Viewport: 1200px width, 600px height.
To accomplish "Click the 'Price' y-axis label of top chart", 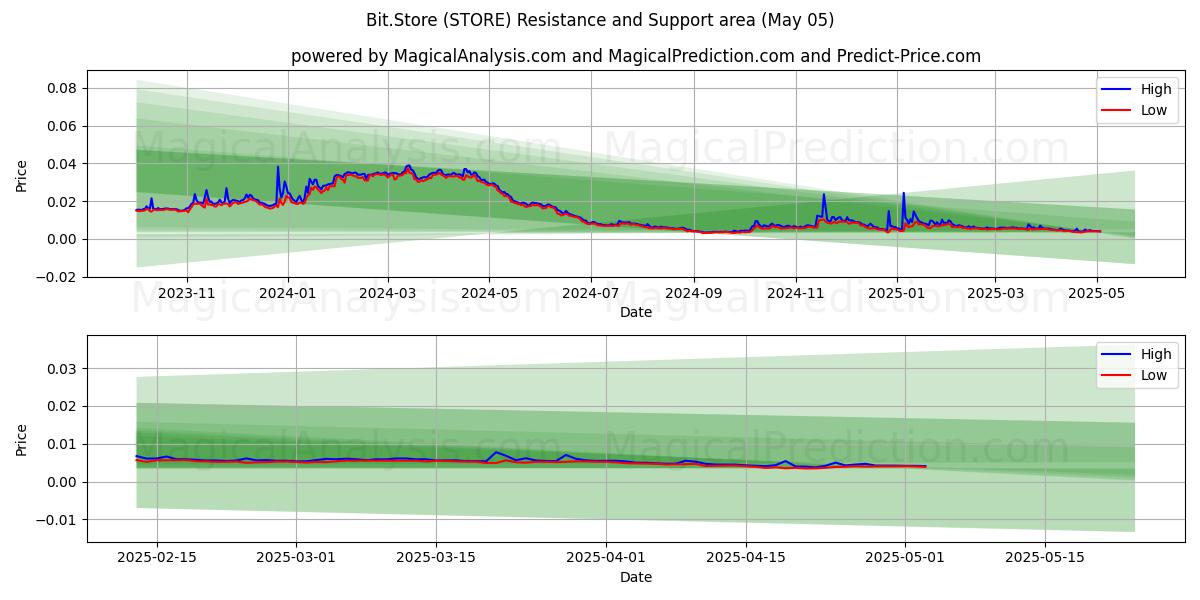I will (22, 173).
